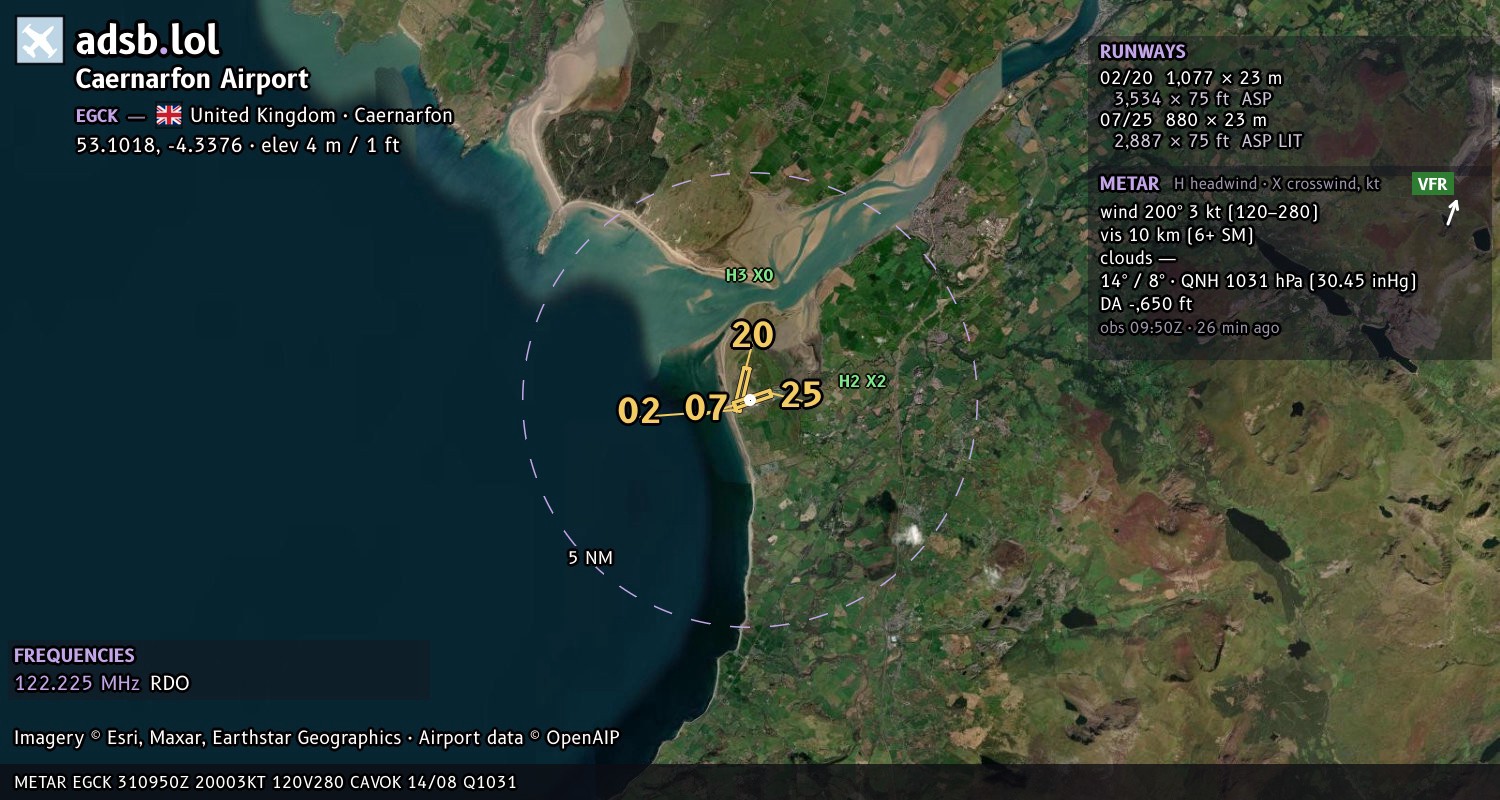Click the adsb.lol site title

coord(147,41)
